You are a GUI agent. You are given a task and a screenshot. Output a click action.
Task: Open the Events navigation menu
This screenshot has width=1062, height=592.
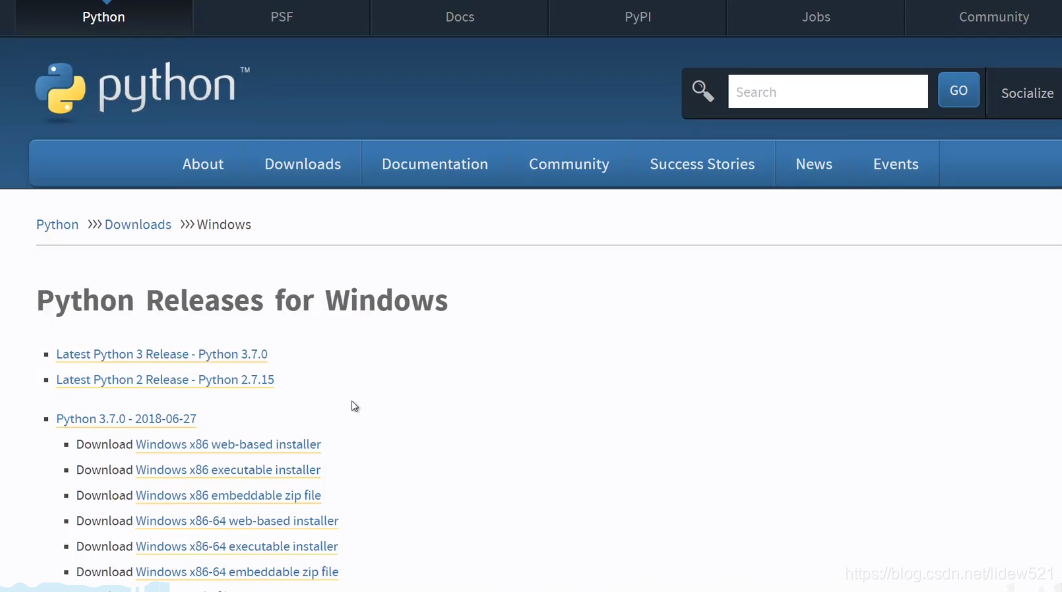895,164
